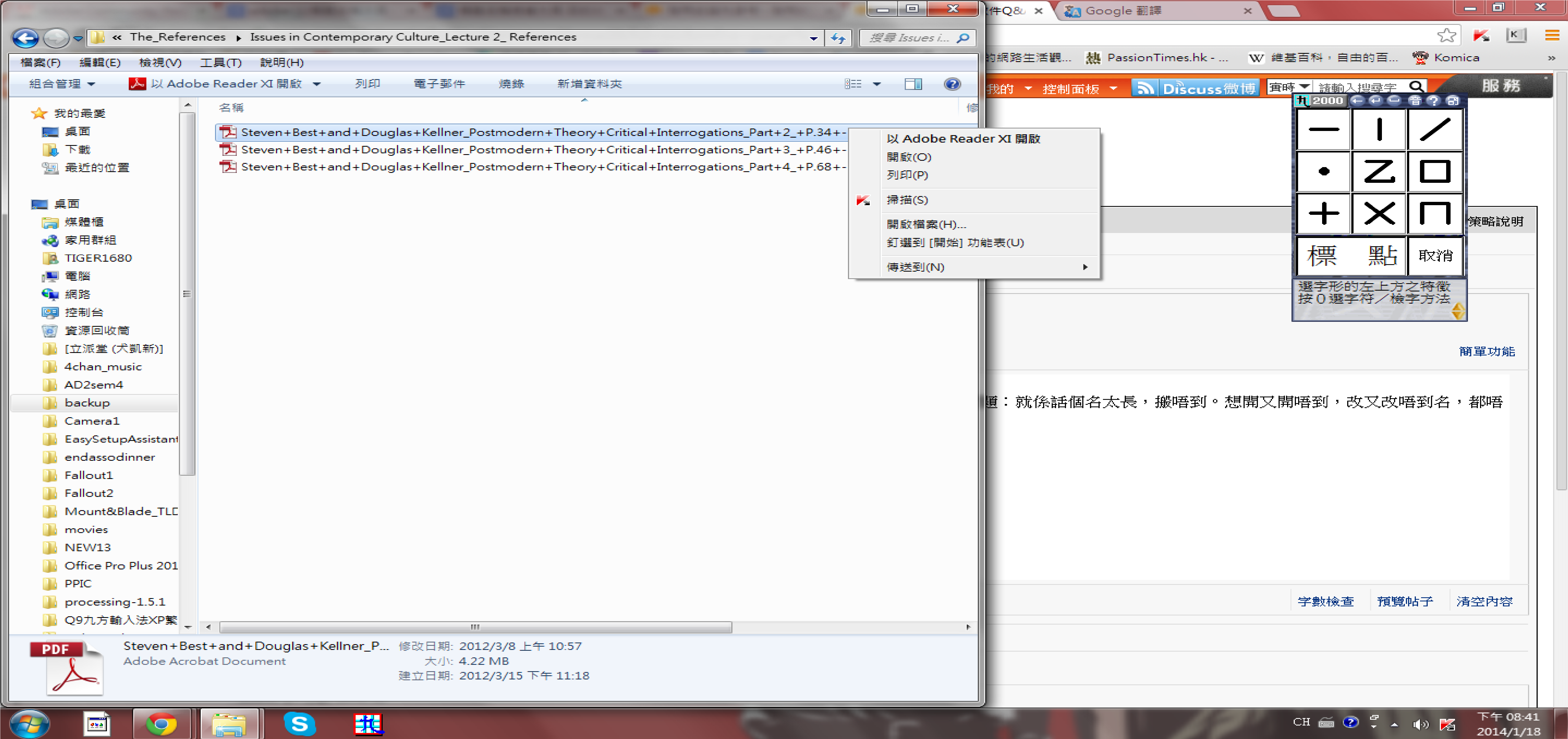The height and width of the screenshot is (739, 1568).
Task: Open the Fallout2 folder in tree
Action: pyautogui.click(x=89, y=493)
